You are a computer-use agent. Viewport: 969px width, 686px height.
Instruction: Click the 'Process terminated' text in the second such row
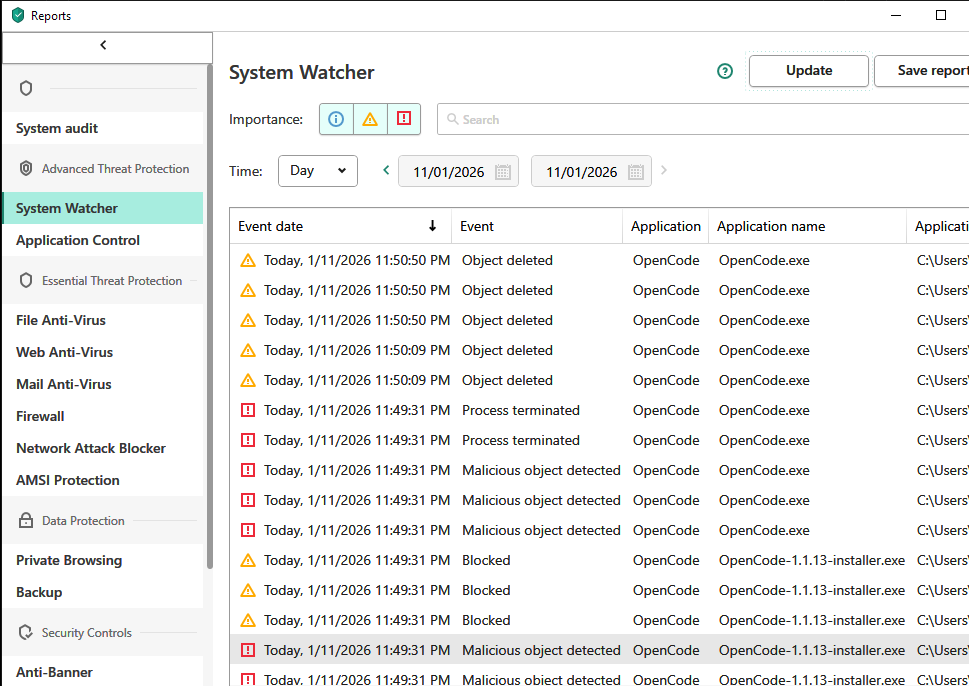(521, 441)
